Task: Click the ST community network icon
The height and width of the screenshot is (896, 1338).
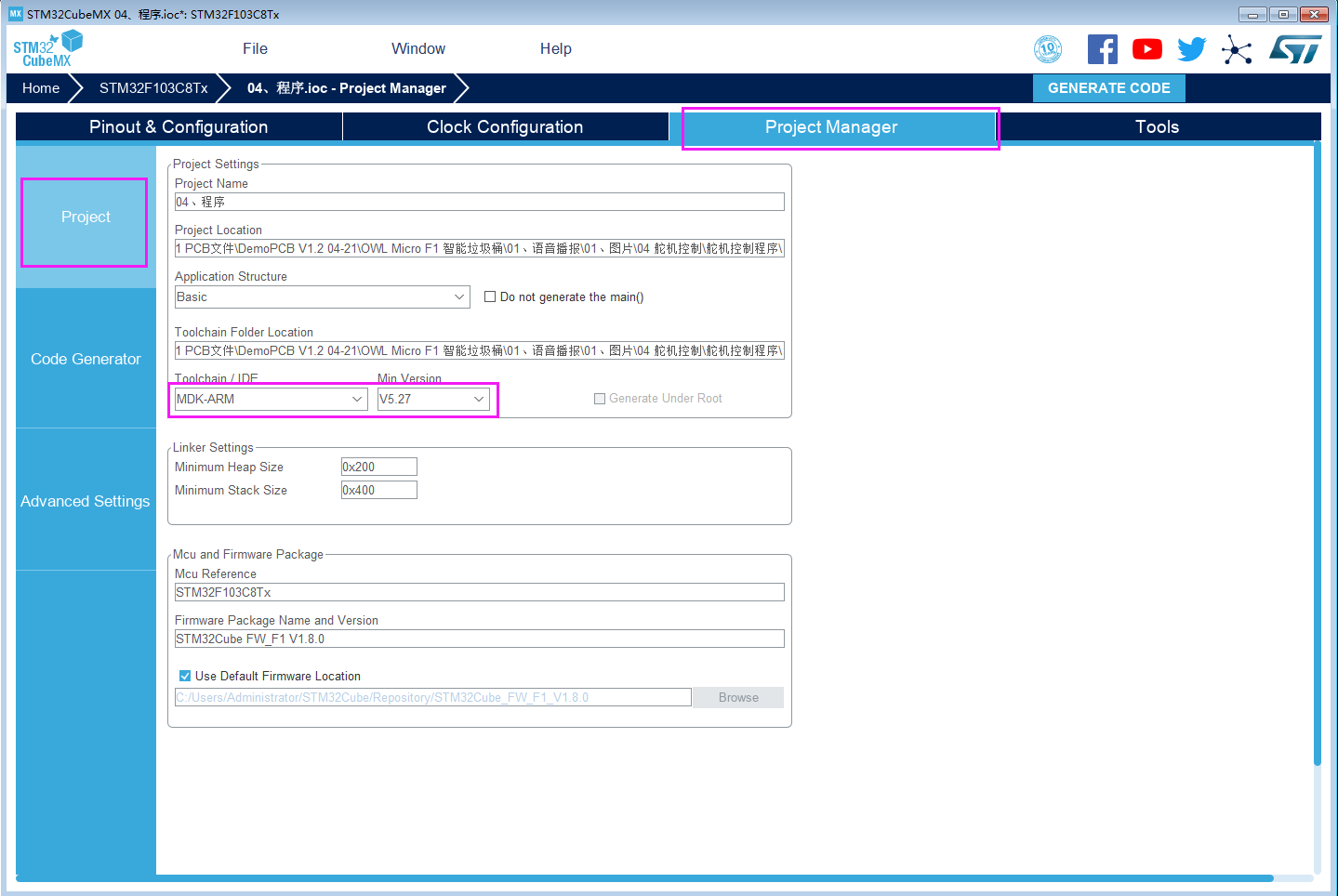Action: (1237, 49)
